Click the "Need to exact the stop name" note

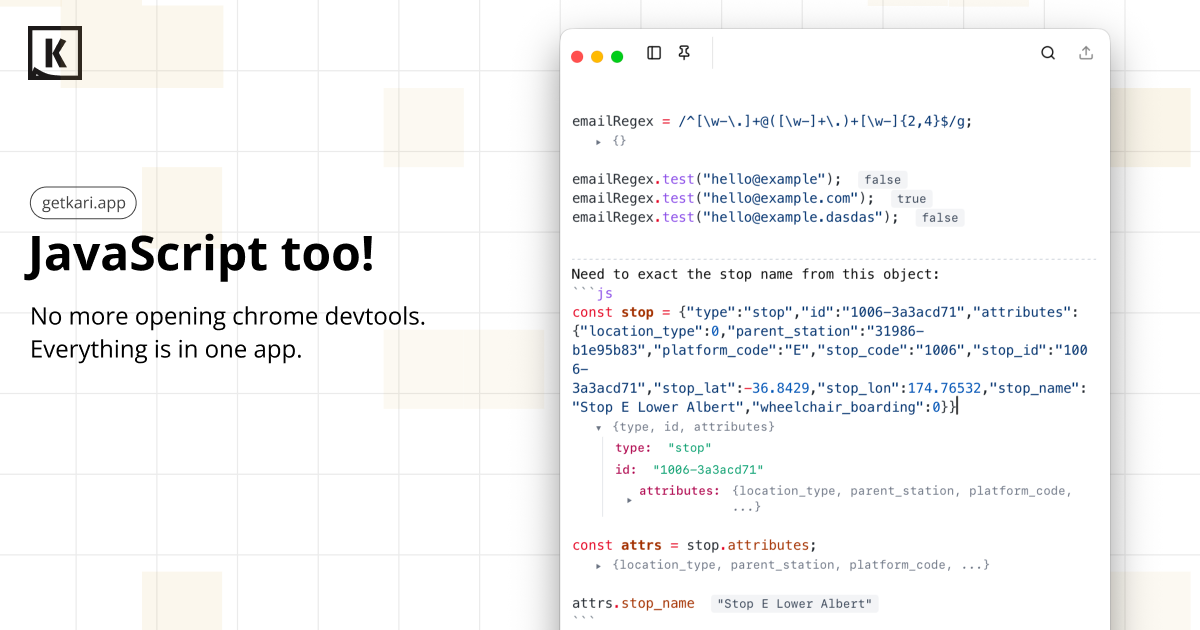(756, 274)
